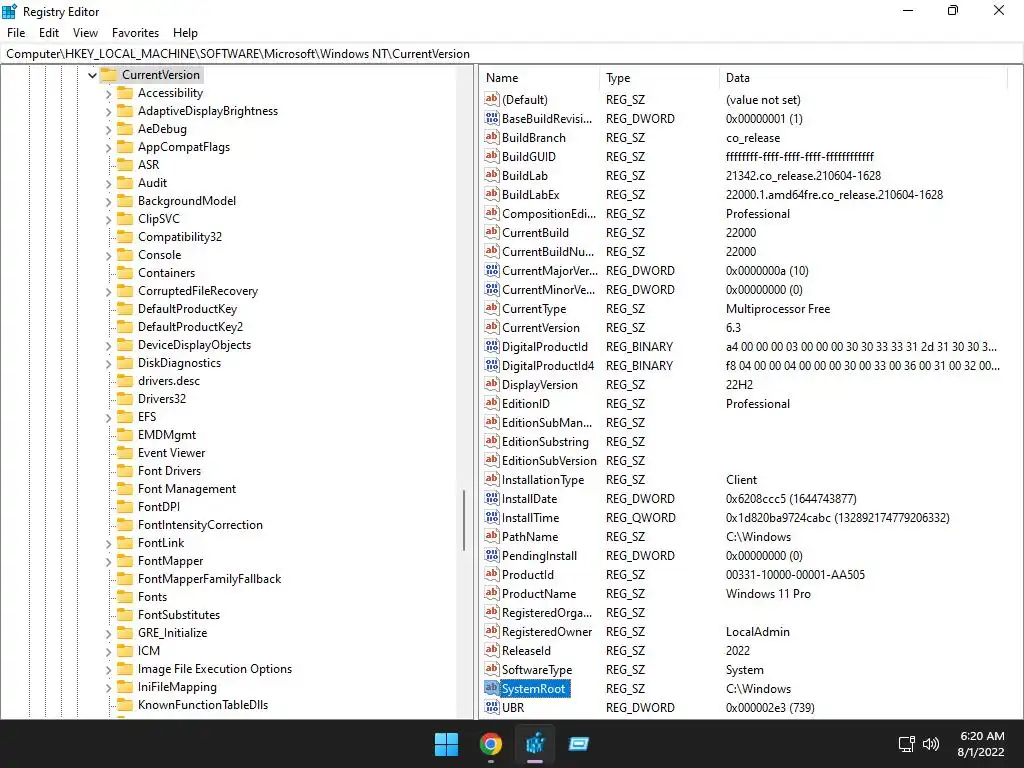
Task: Open the File menu
Action: 16,33
